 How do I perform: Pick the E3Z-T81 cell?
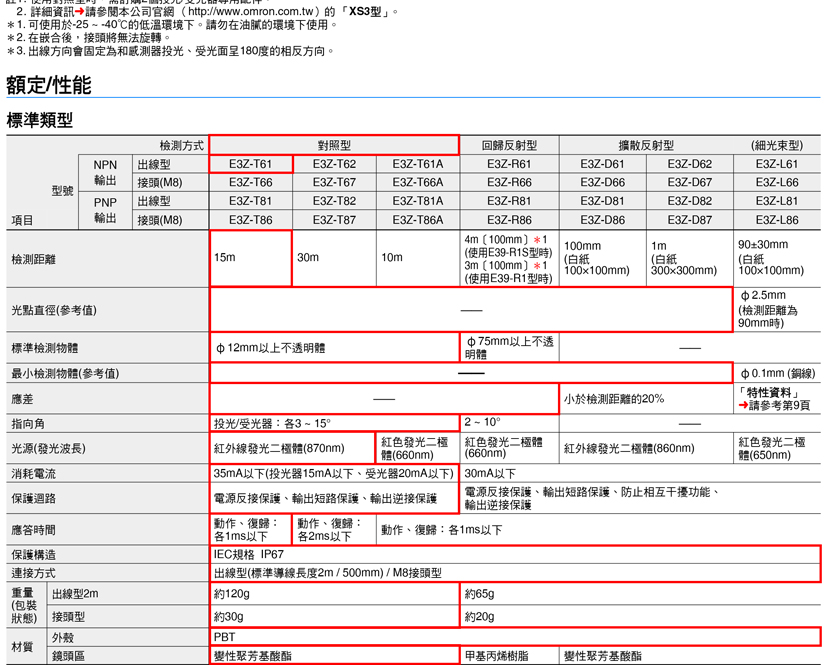point(250,201)
